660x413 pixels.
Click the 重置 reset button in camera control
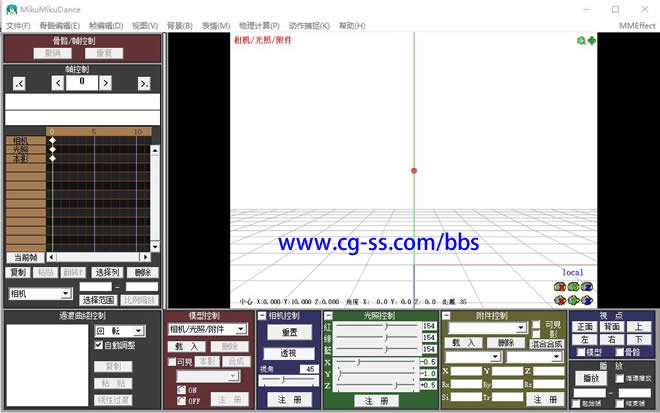(289, 332)
